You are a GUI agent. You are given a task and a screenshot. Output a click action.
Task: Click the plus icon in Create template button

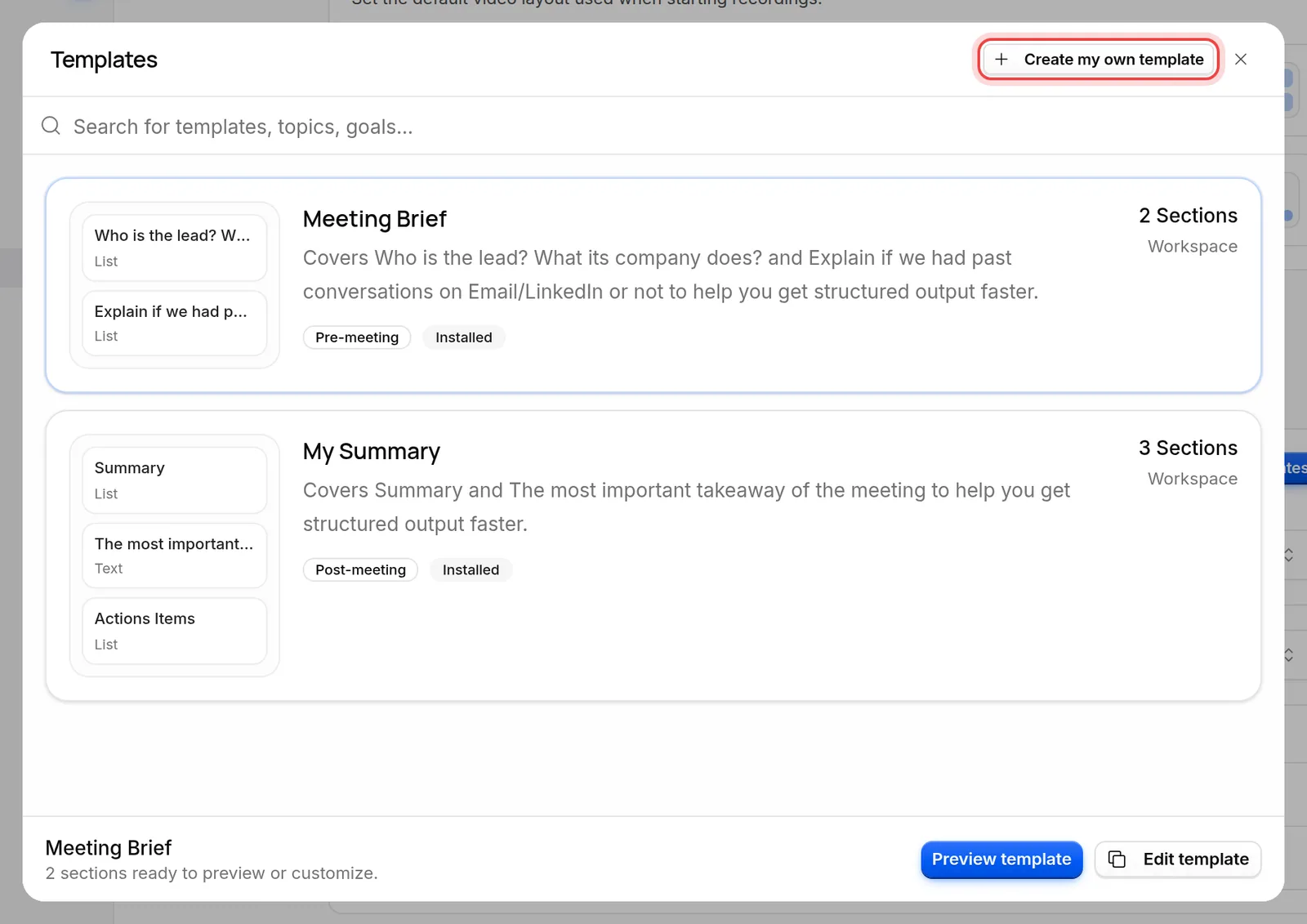coord(1001,60)
